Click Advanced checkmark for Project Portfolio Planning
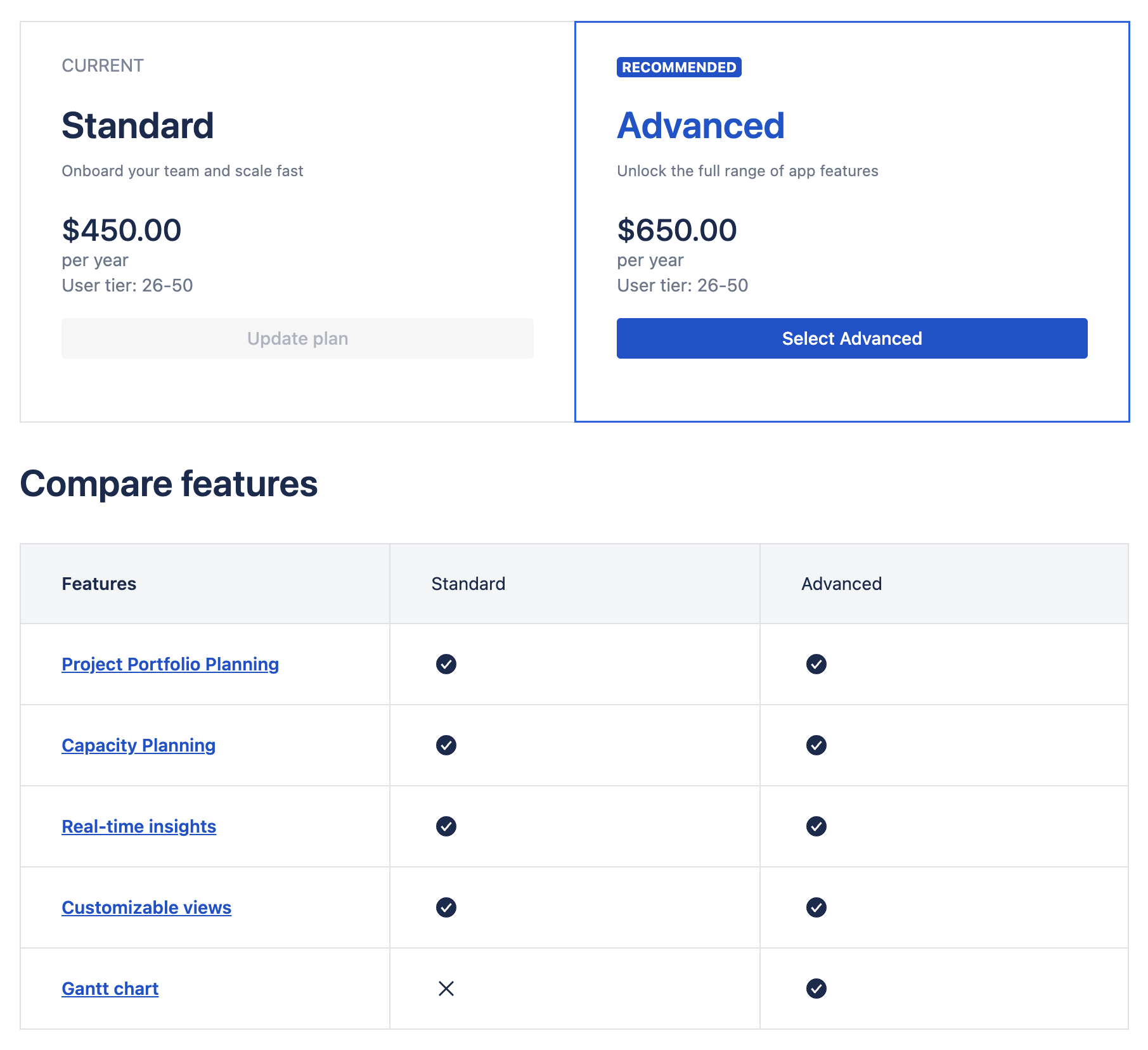 [x=816, y=664]
